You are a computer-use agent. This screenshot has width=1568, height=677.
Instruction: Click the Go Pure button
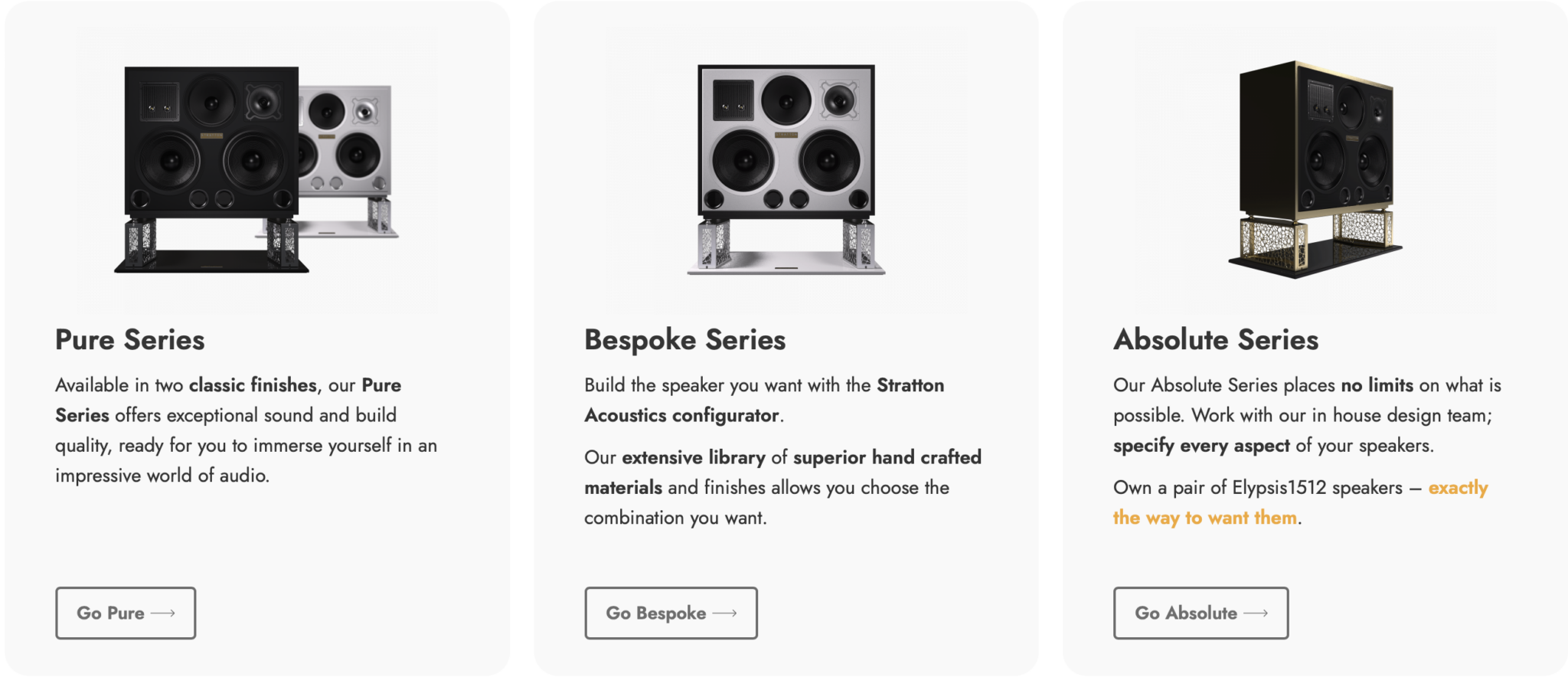126,613
